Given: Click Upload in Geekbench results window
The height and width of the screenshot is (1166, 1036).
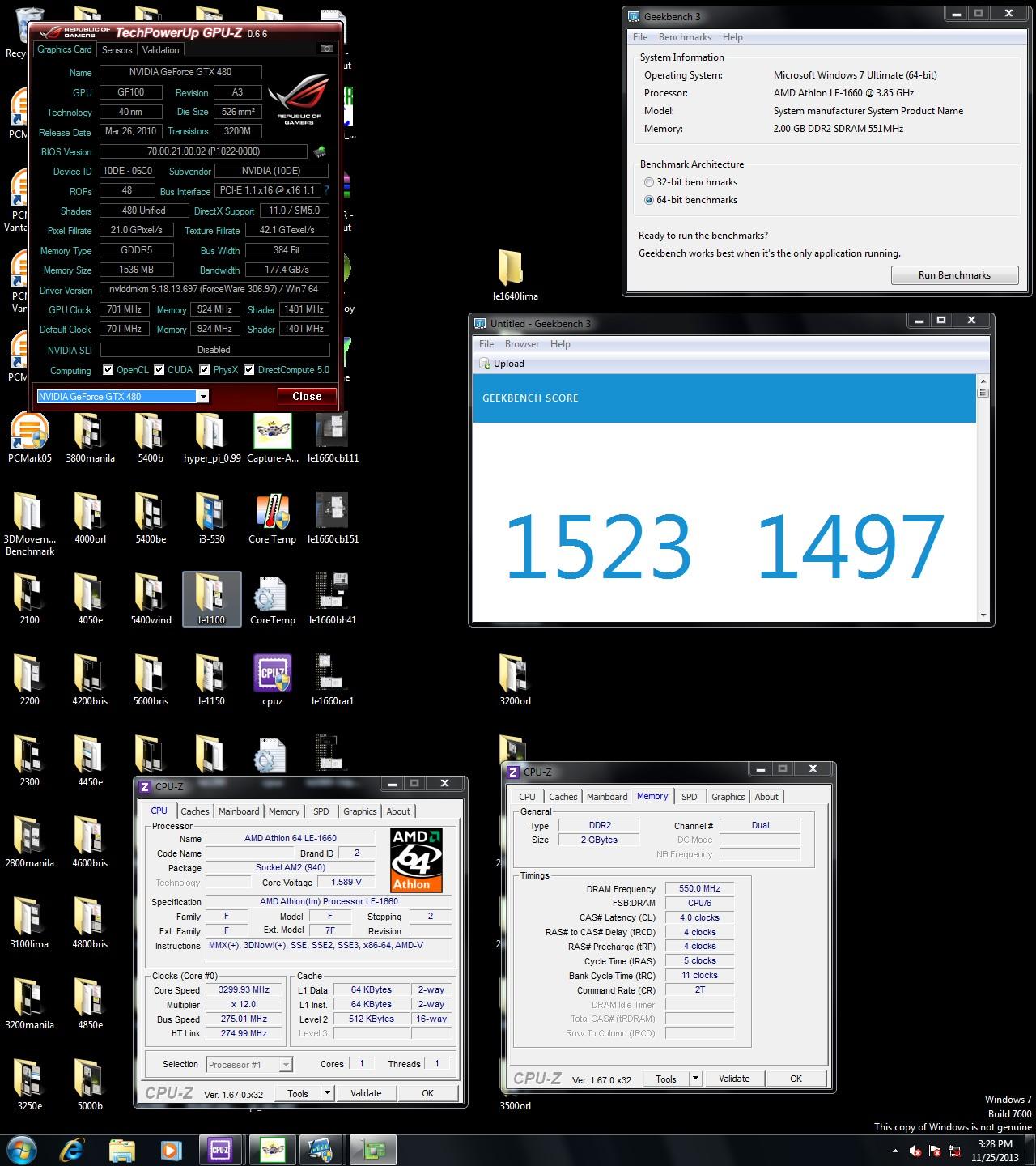Looking at the screenshot, I should (x=502, y=364).
